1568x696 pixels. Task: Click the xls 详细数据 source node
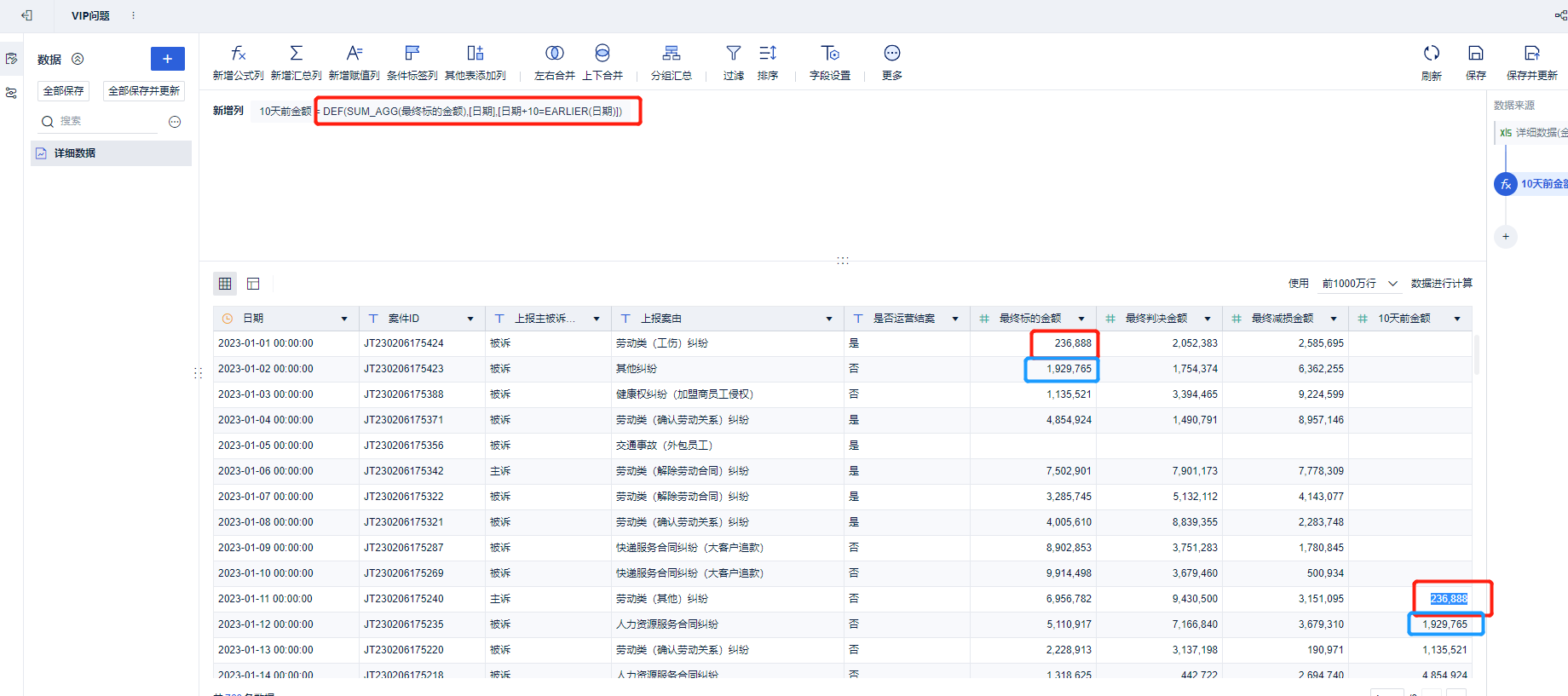[1532, 133]
